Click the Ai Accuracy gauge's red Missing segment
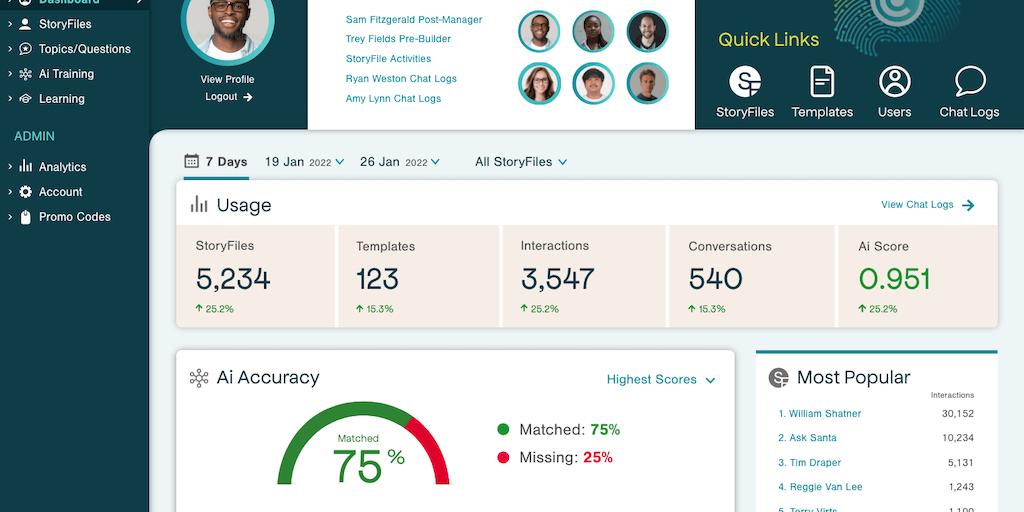Screen dimensions: 1024x512 430,447
